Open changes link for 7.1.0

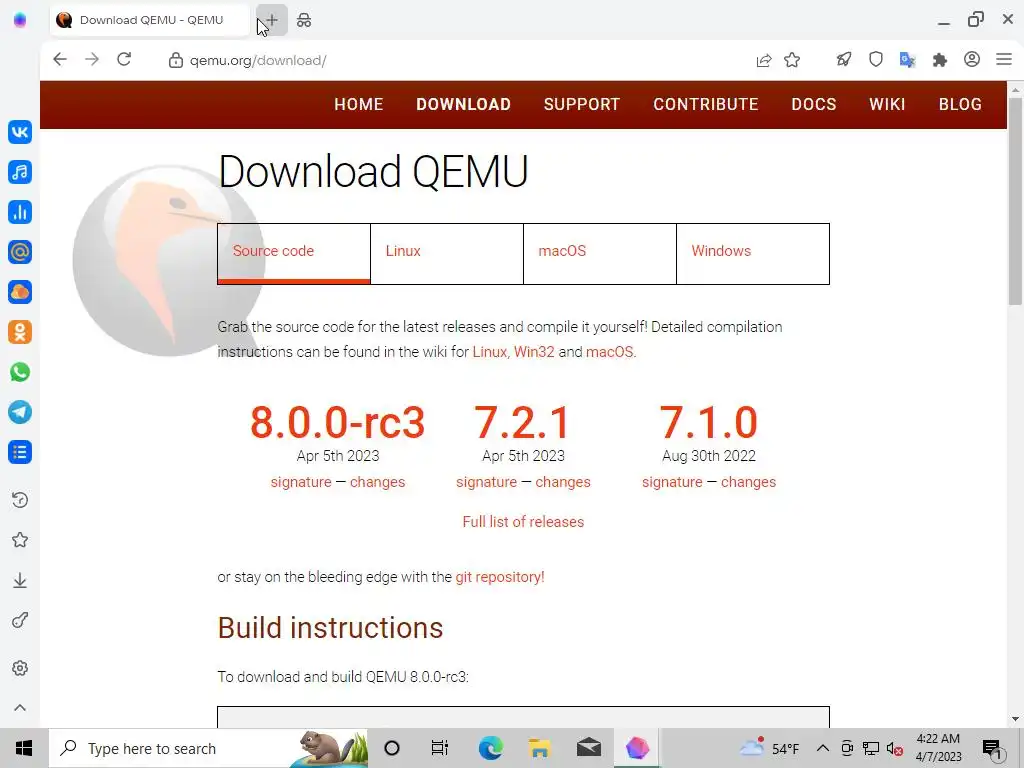(748, 482)
